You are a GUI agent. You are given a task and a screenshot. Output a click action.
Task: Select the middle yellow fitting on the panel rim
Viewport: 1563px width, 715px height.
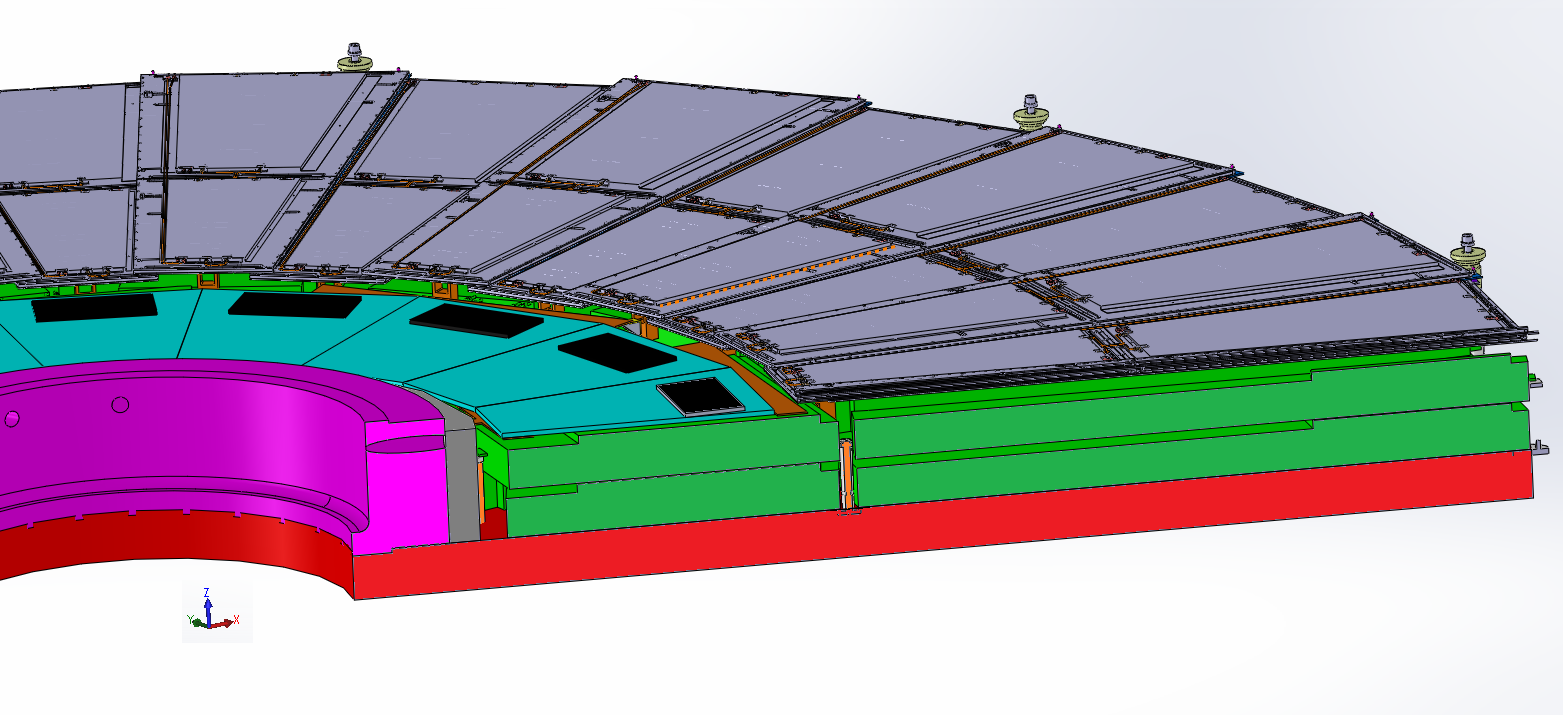click(1029, 112)
